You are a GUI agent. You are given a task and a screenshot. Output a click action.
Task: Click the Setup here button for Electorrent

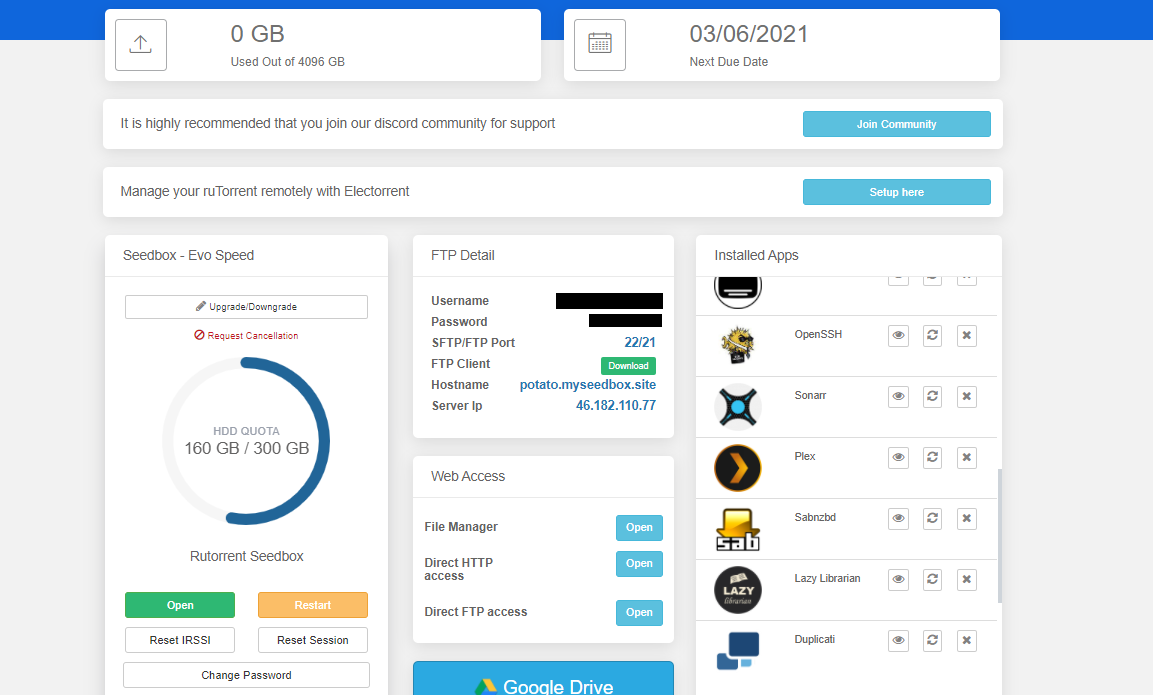point(896,191)
